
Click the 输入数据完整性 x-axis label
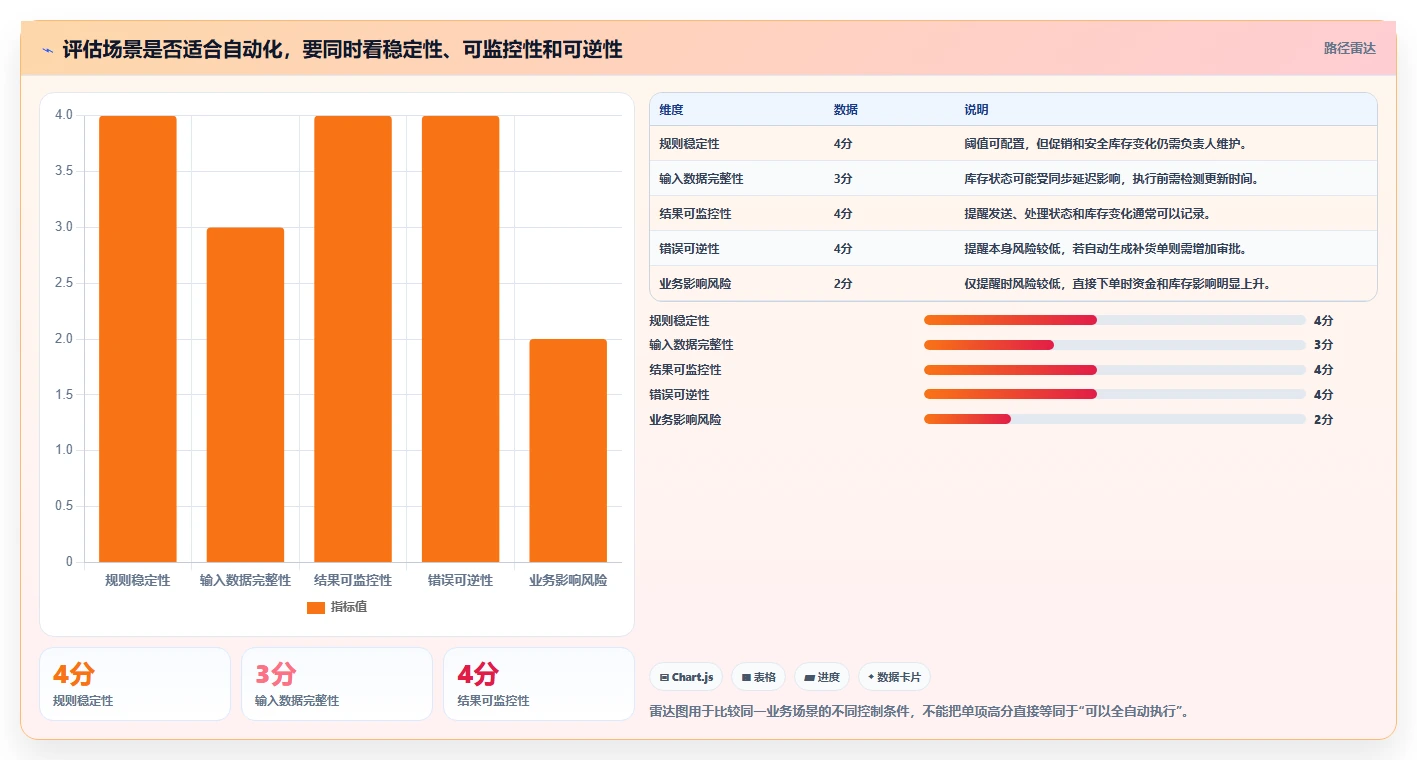point(245,580)
